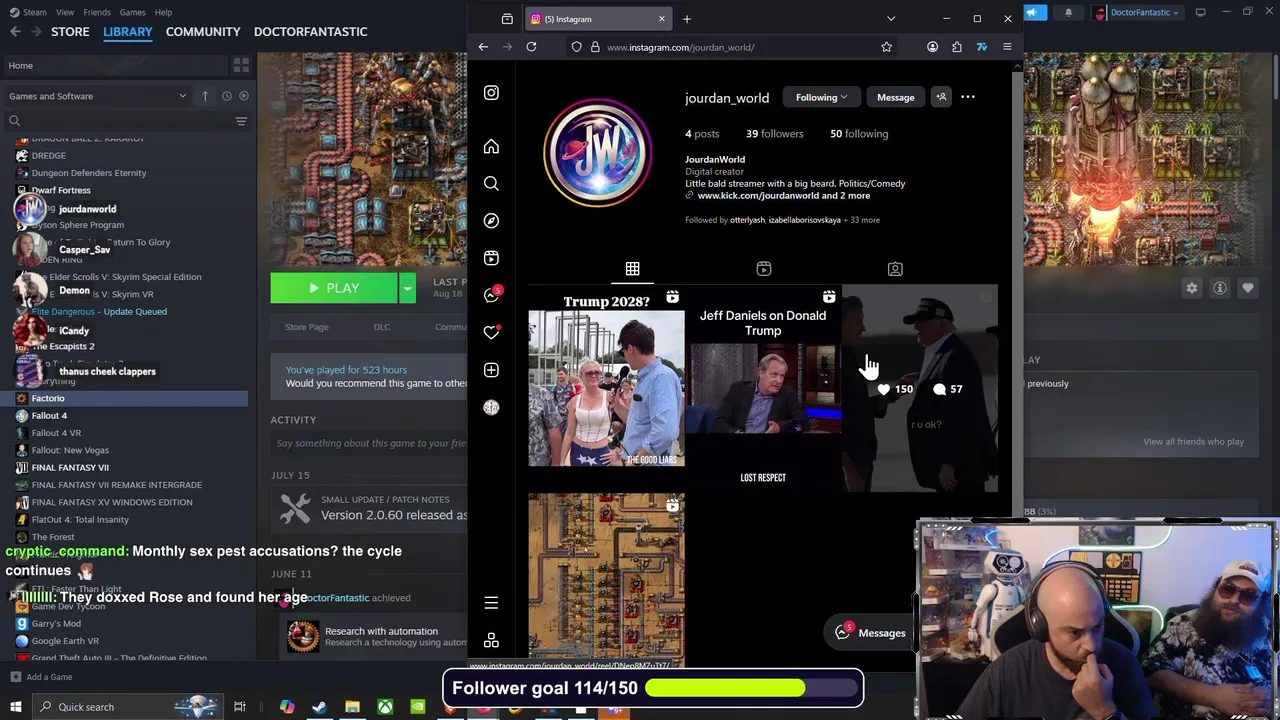Open own profile avatar in Instagram sidebar
The image size is (1280, 720).
pyautogui.click(x=491, y=407)
